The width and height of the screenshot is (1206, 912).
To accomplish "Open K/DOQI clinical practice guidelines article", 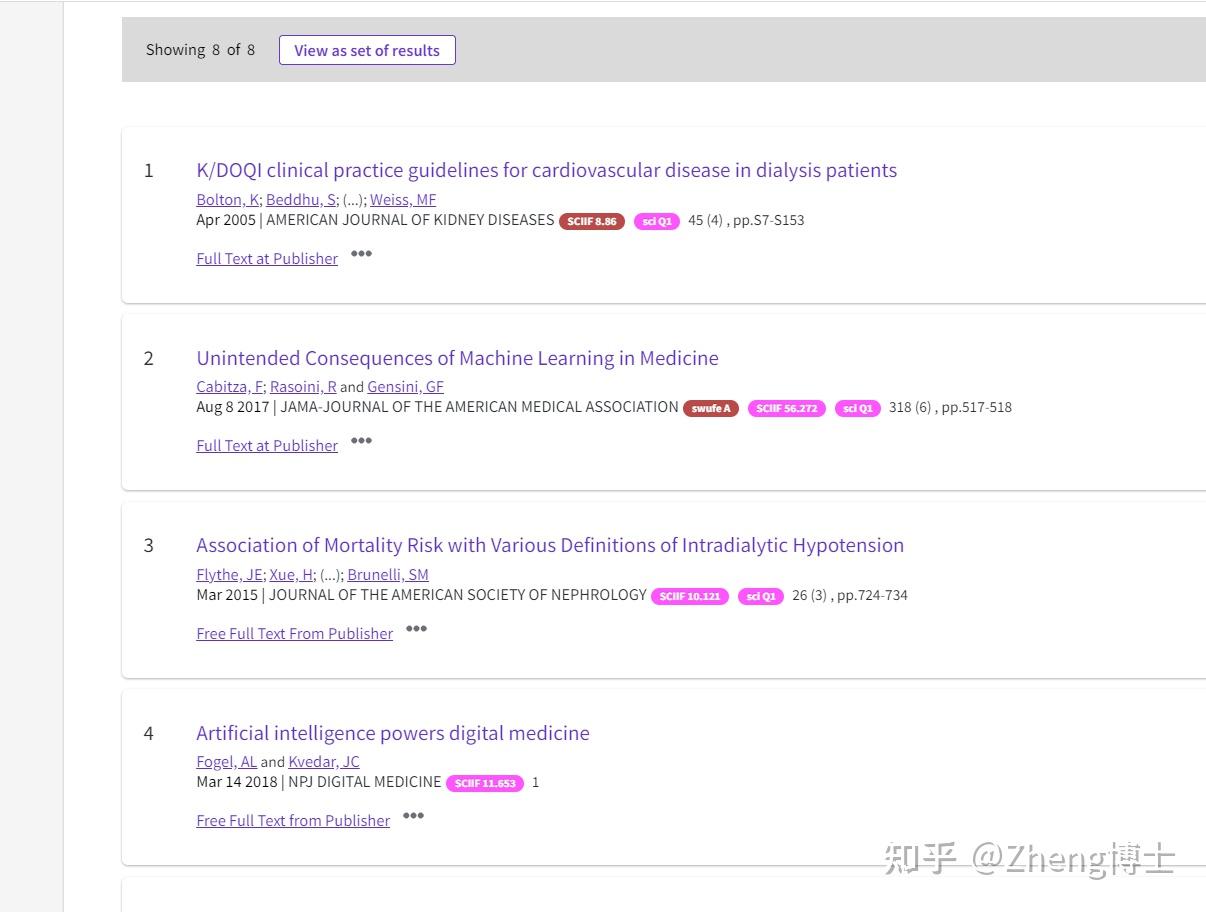I will click(546, 170).
